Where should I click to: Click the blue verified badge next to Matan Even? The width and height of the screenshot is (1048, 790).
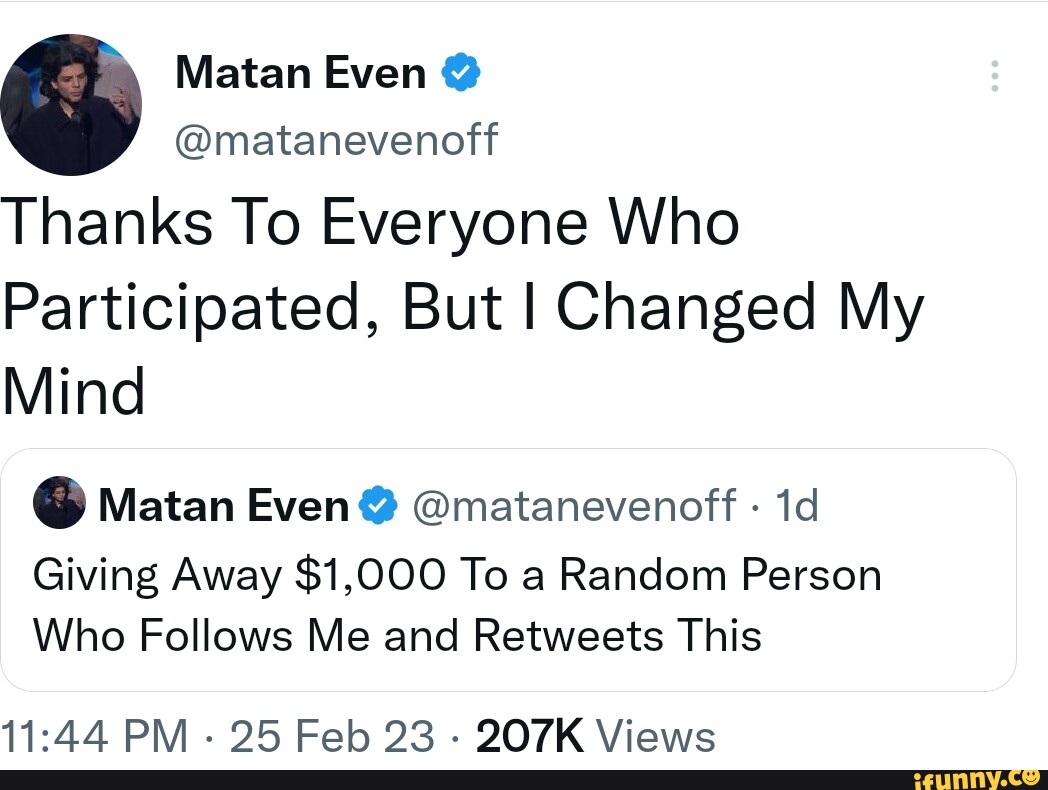pyautogui.click(x=462, y=72)
